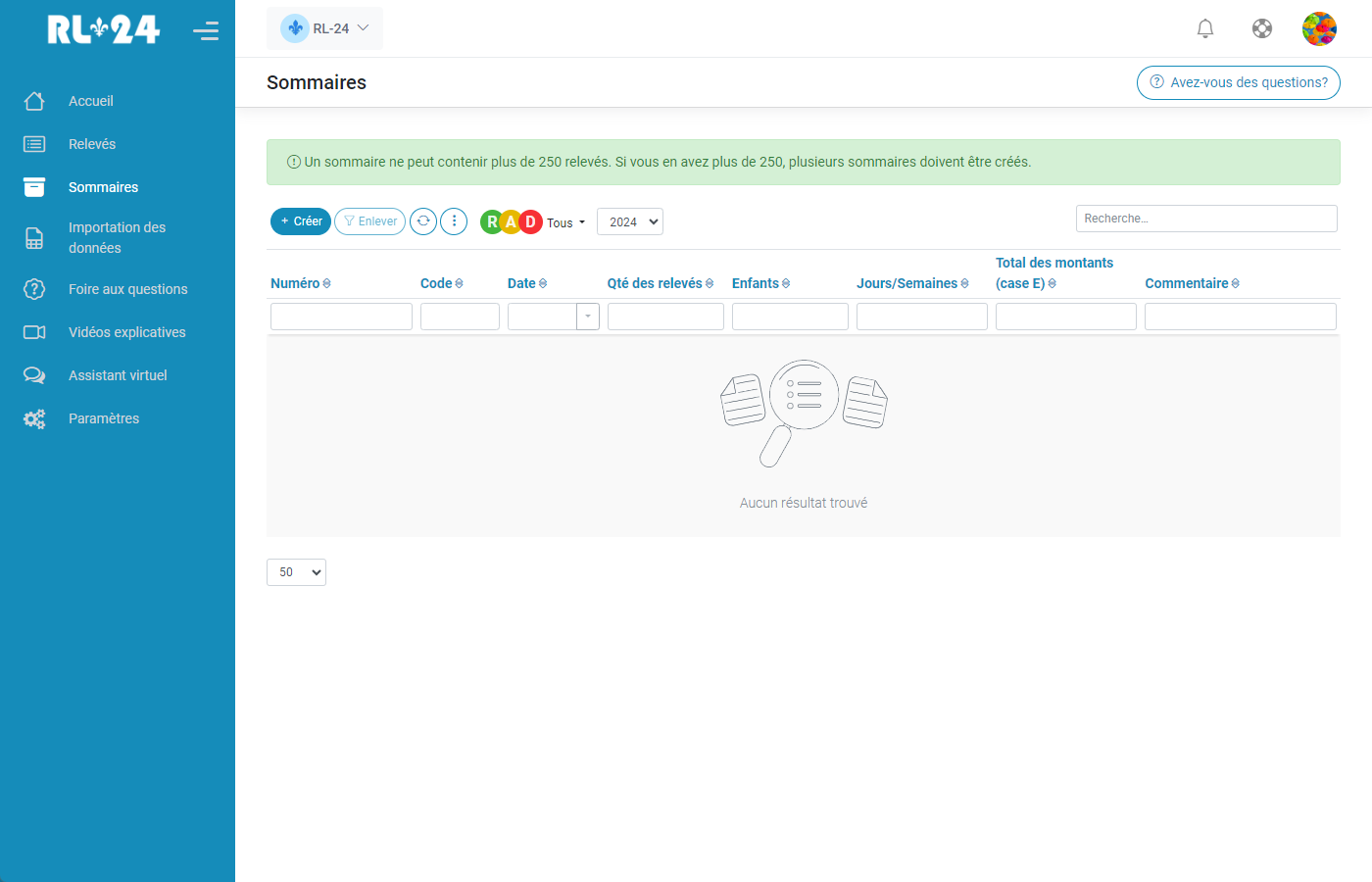Toggle the green R status filter
The width and height of the screenshot is (1372, 882).
click(x=491, y=221)
